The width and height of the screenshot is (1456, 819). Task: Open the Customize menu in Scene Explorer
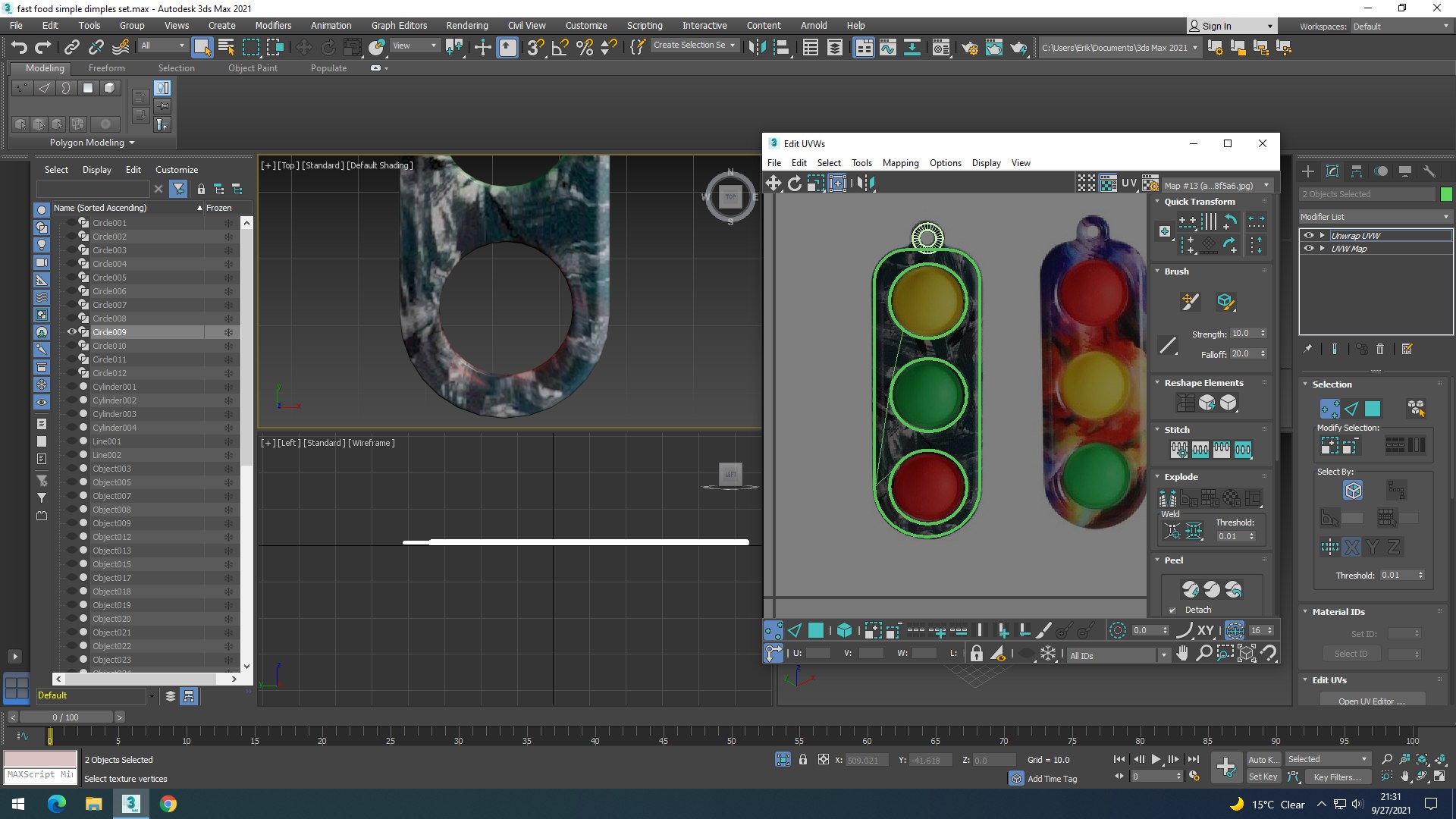coord(177,170)
